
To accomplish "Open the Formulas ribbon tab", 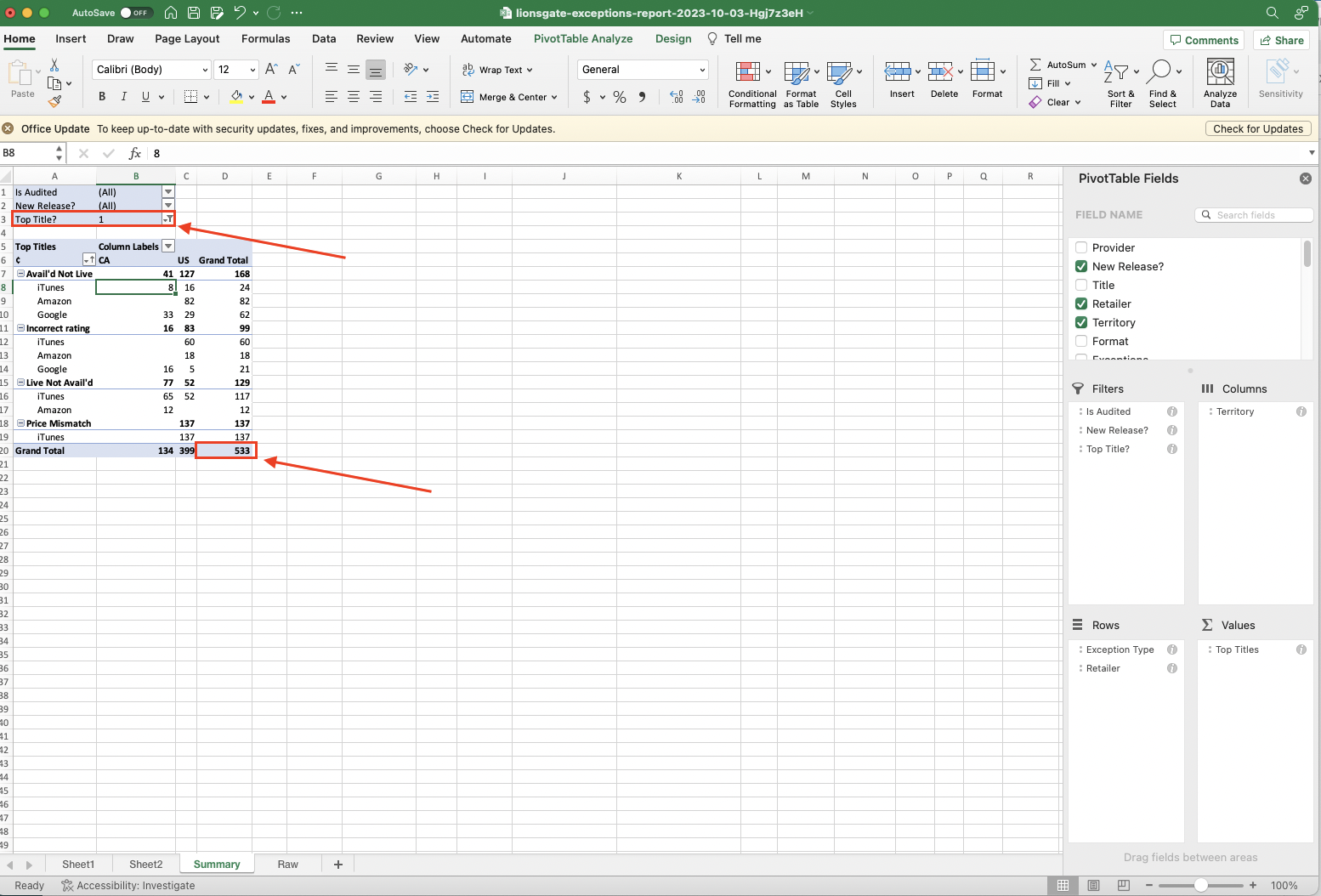I will click(265, 39).
